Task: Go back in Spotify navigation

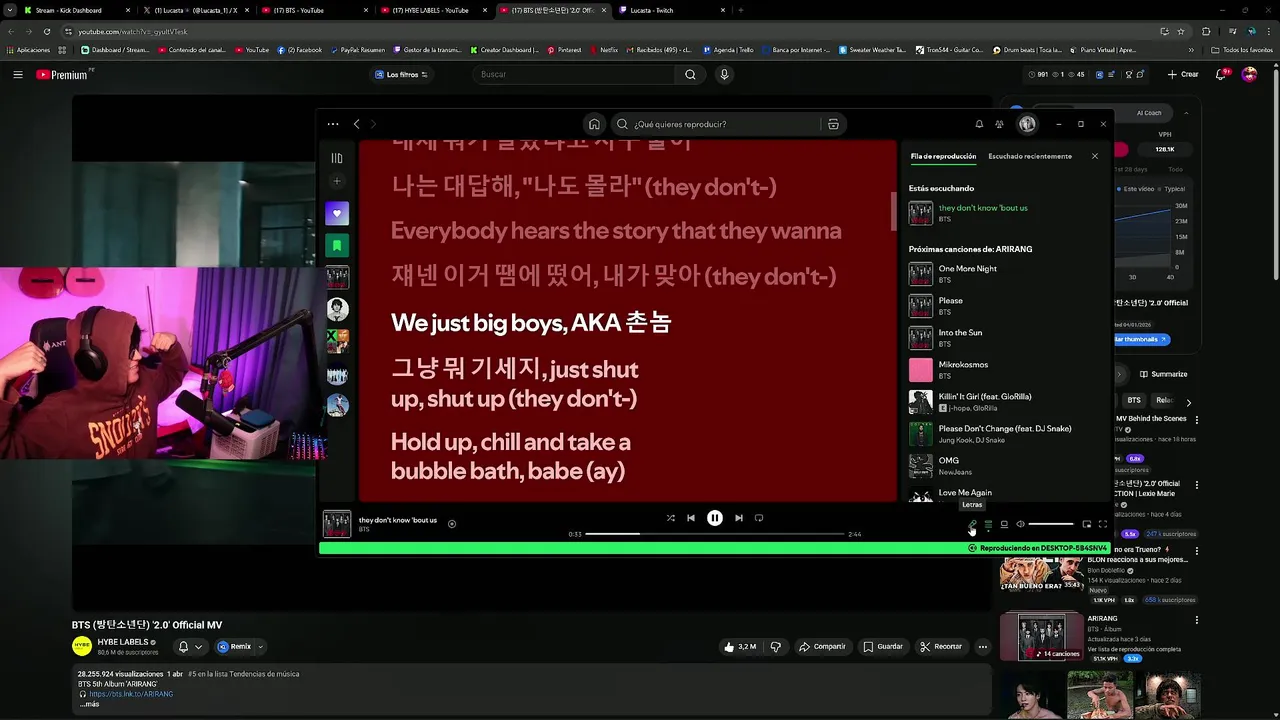Action: point(356,124)
